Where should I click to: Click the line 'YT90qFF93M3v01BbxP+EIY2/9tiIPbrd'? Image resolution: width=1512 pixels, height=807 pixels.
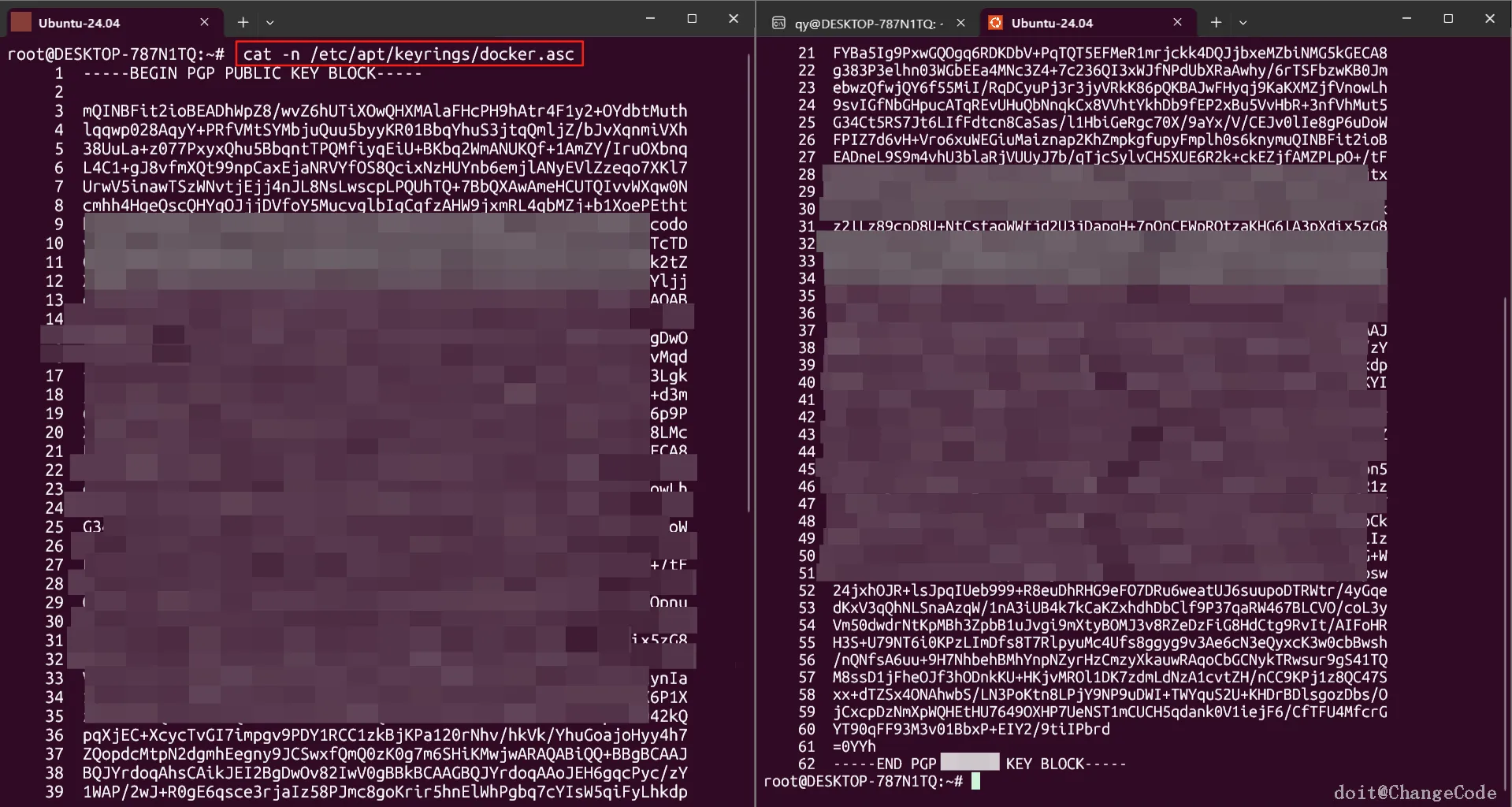point(971,729)
